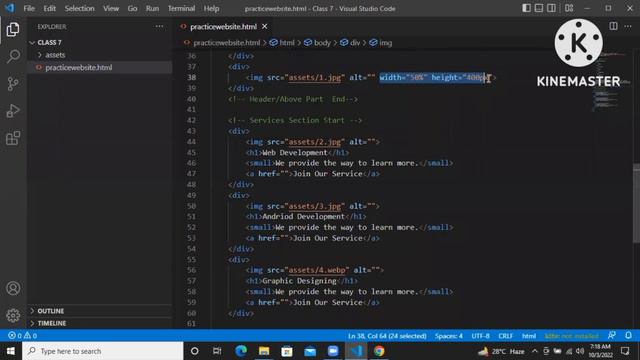Open the Terminal menu

(x=181, y=8)
